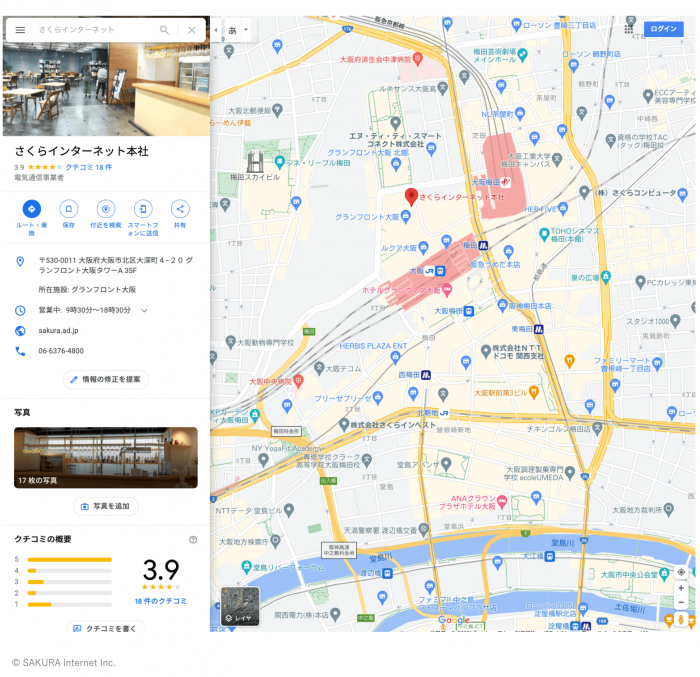Click the 情報の修正を提案 button

106,379
